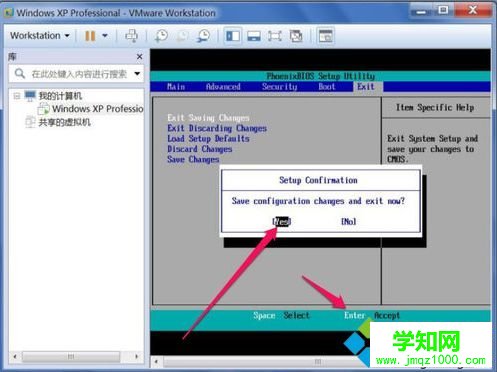Close the VMware Workstation window
Screen dimensions: 497x372
[473, 11]
